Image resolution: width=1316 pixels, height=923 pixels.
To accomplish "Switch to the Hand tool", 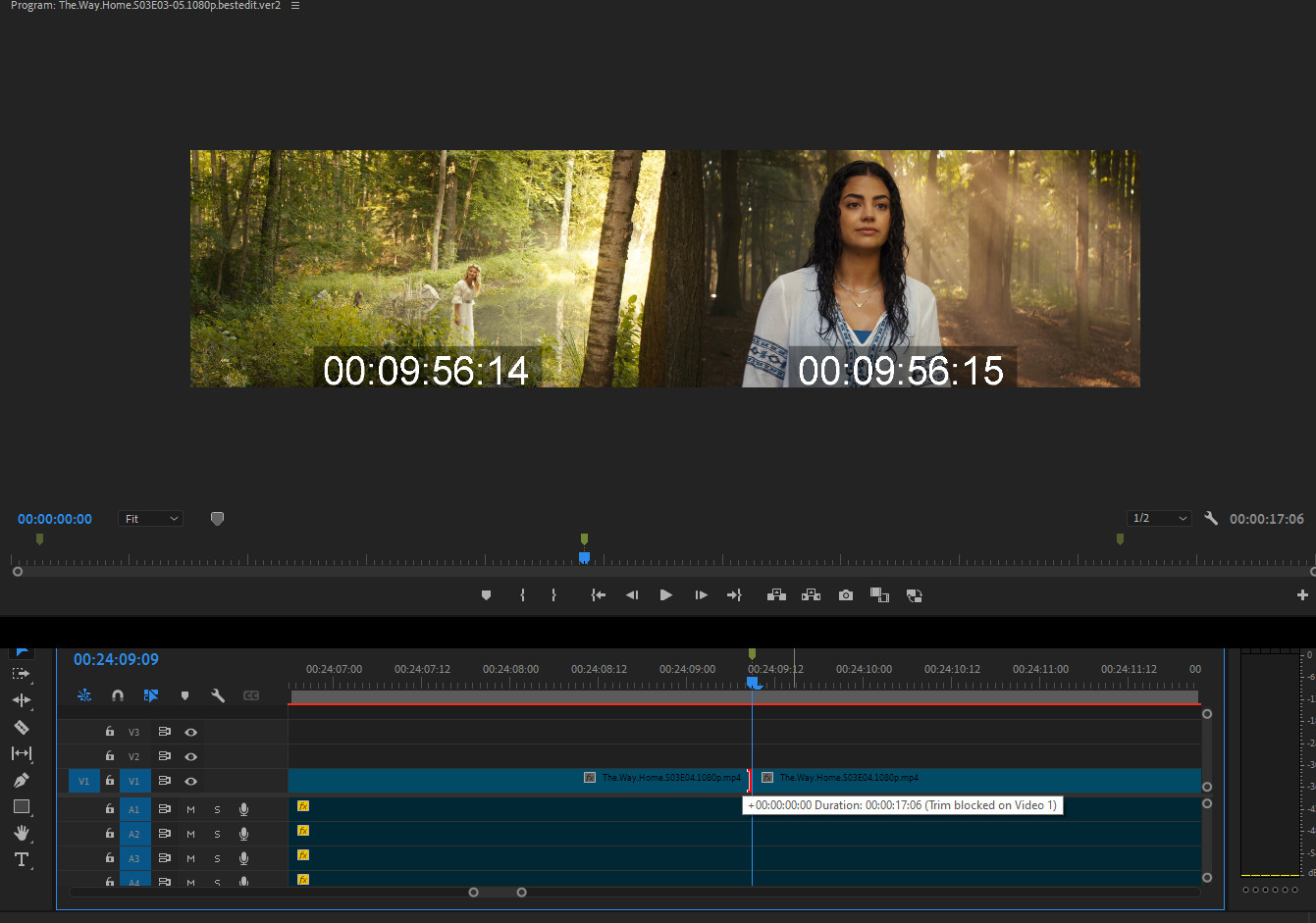I will coord(21,833).
